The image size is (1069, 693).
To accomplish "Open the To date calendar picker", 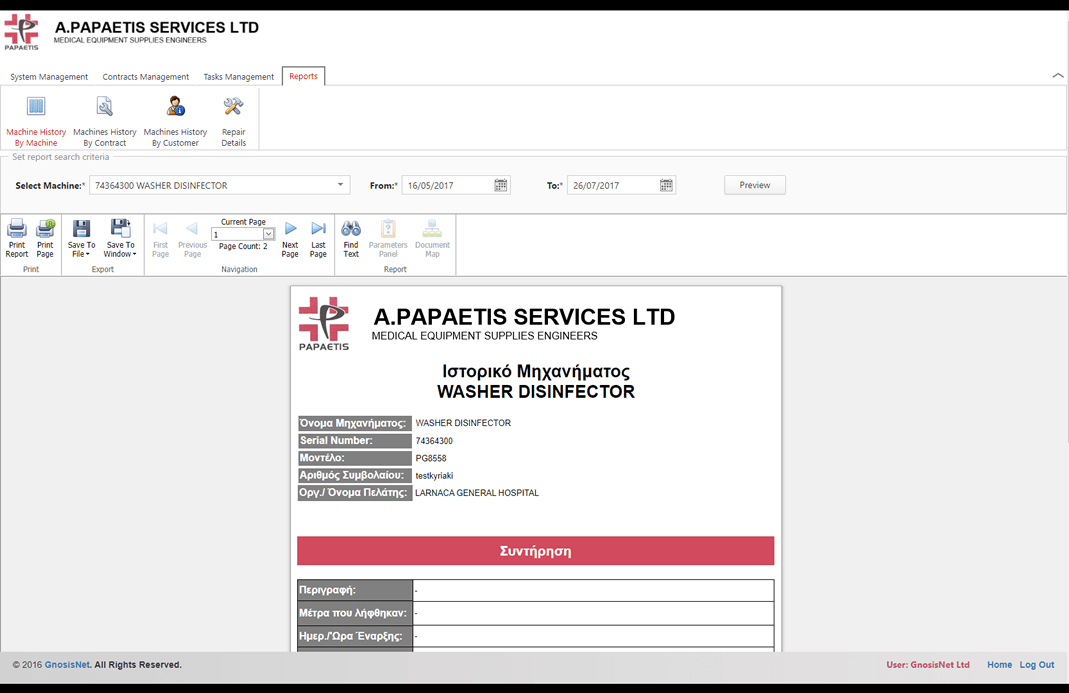I will point(667,185).
